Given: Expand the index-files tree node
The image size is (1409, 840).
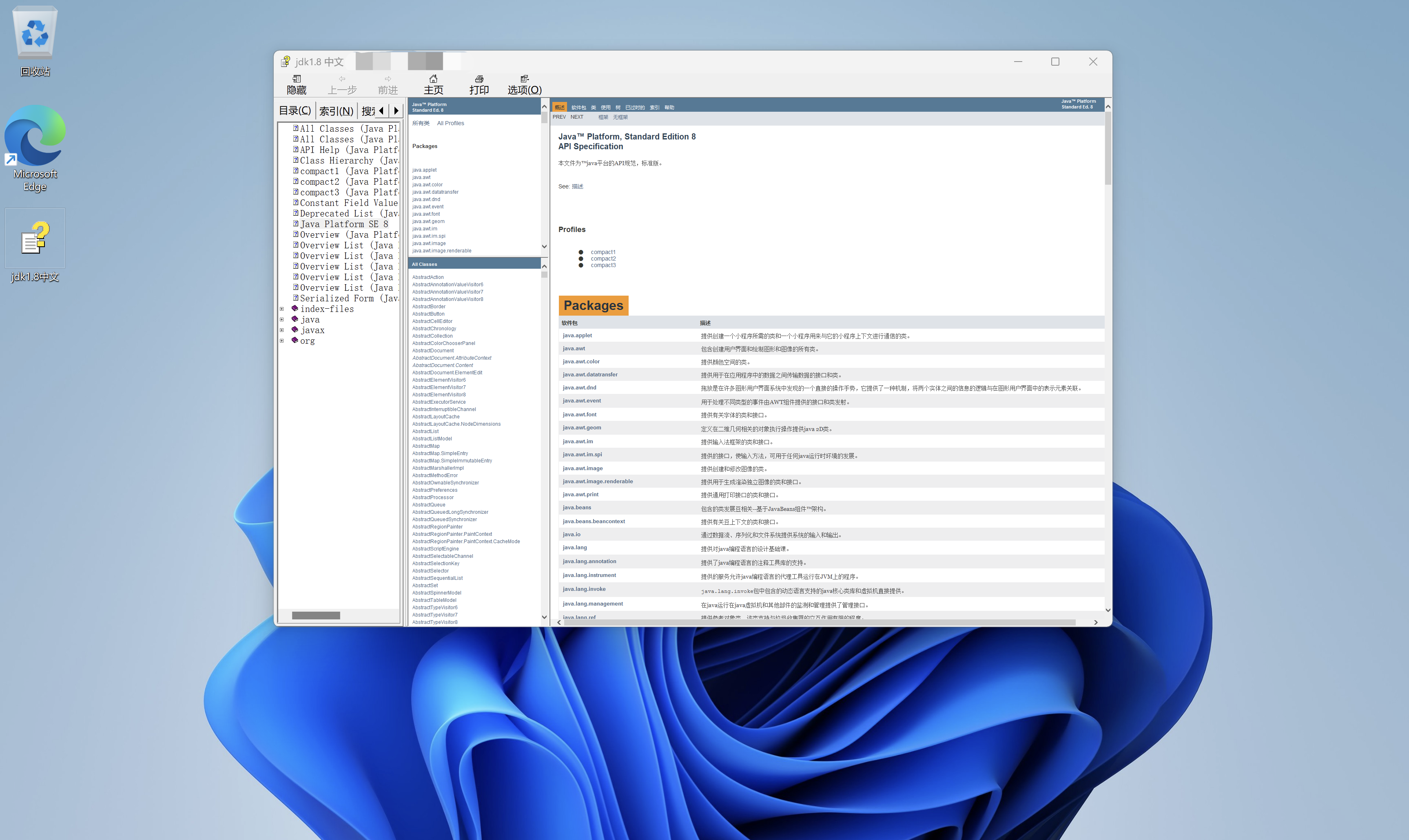Looking at the screenshot, I should pos(282,309).
